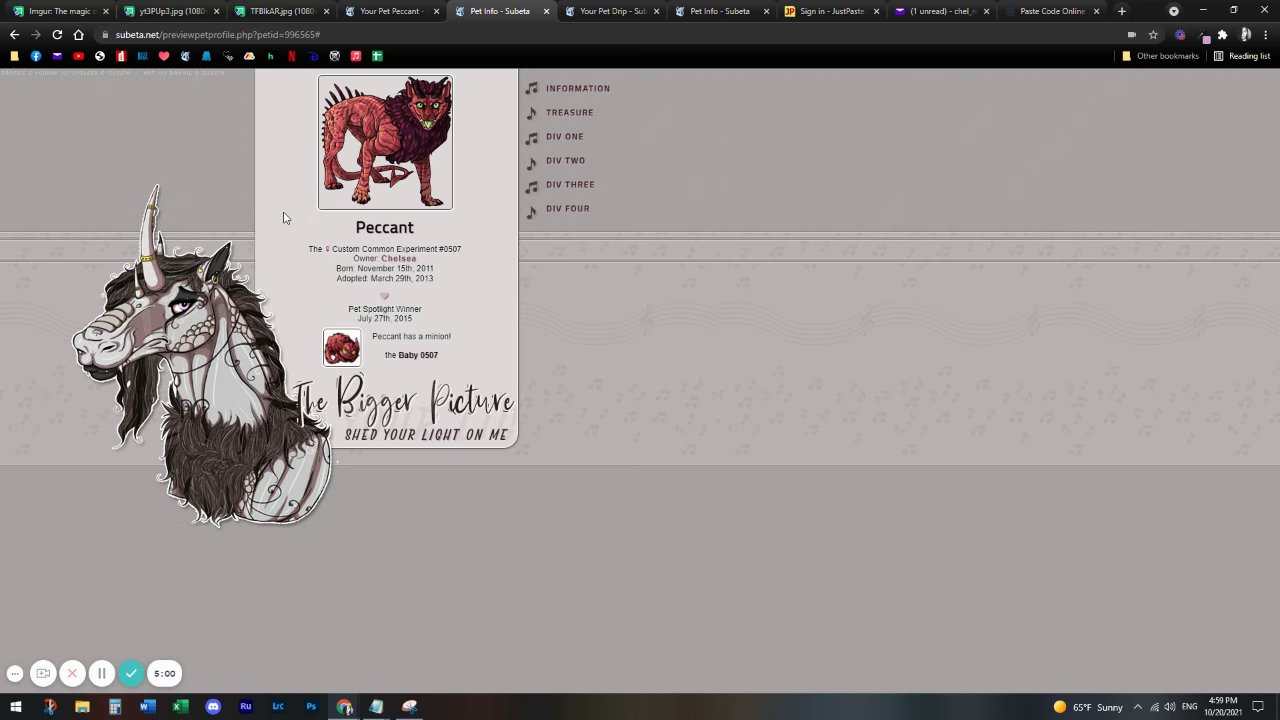Viewport: 1280px width, 720px height.
Task: Go back to the previous page
Action: point(14,35)
